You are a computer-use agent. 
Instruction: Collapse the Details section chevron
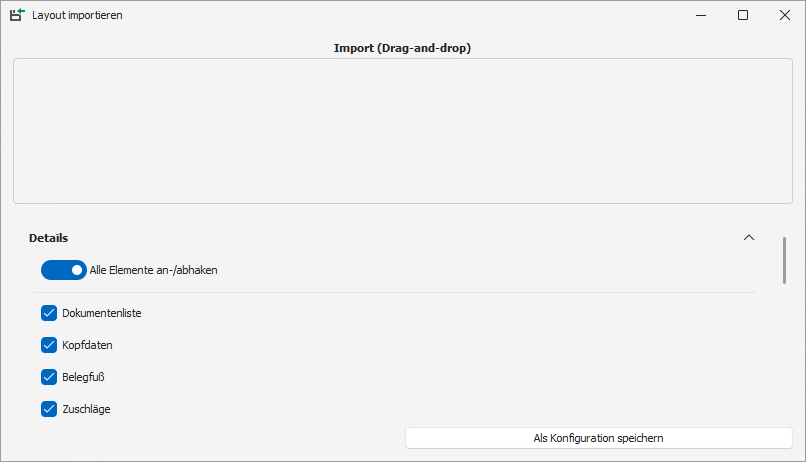point(749,238)
